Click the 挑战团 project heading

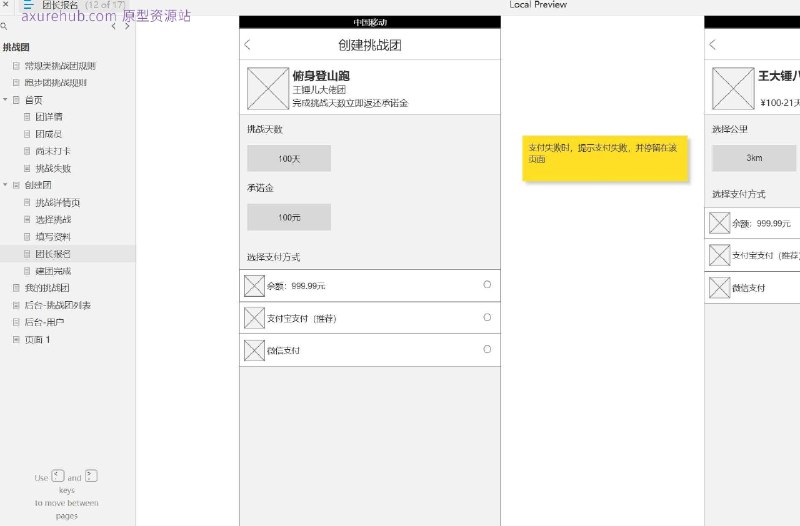click(x=16, y=47)
